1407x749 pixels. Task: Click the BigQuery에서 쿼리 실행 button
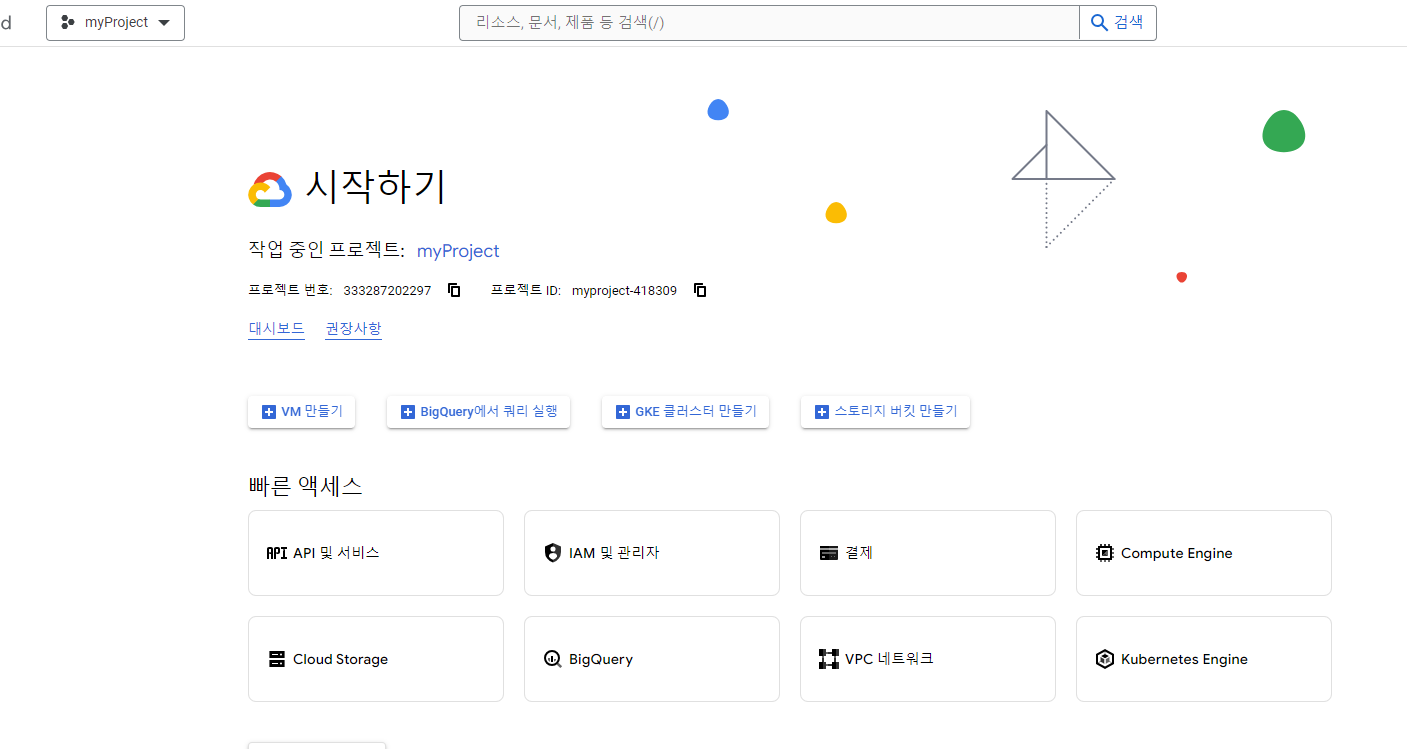point(478,411)
